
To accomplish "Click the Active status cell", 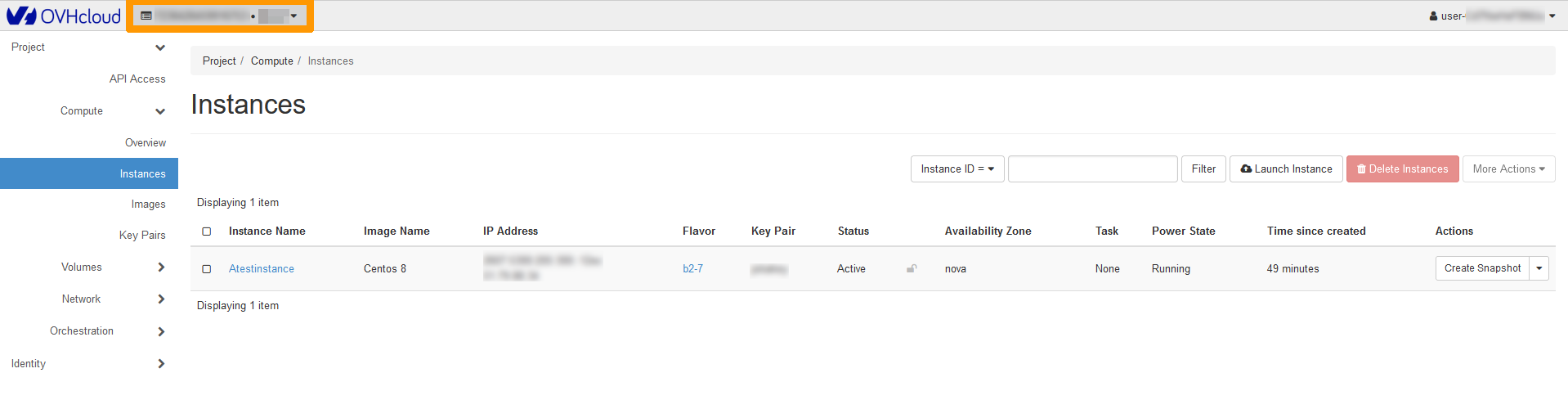I will (x=851, y=269).
